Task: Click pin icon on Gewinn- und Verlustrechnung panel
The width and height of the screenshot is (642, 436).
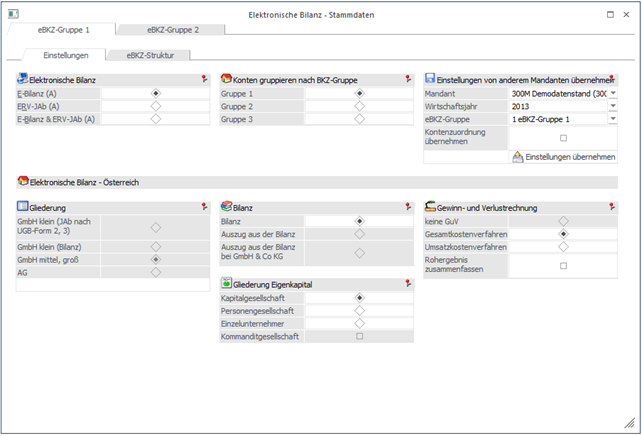Action: tap(611, 207)
